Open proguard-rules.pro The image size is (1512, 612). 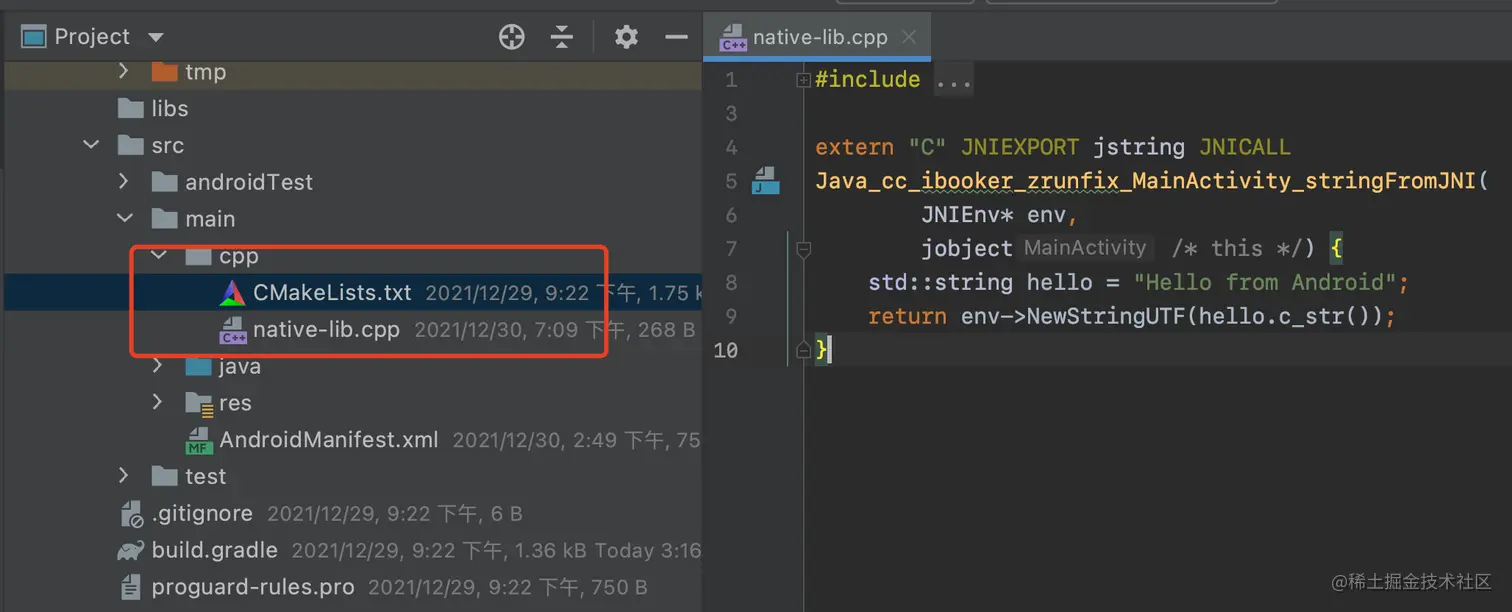pos(253,587)
